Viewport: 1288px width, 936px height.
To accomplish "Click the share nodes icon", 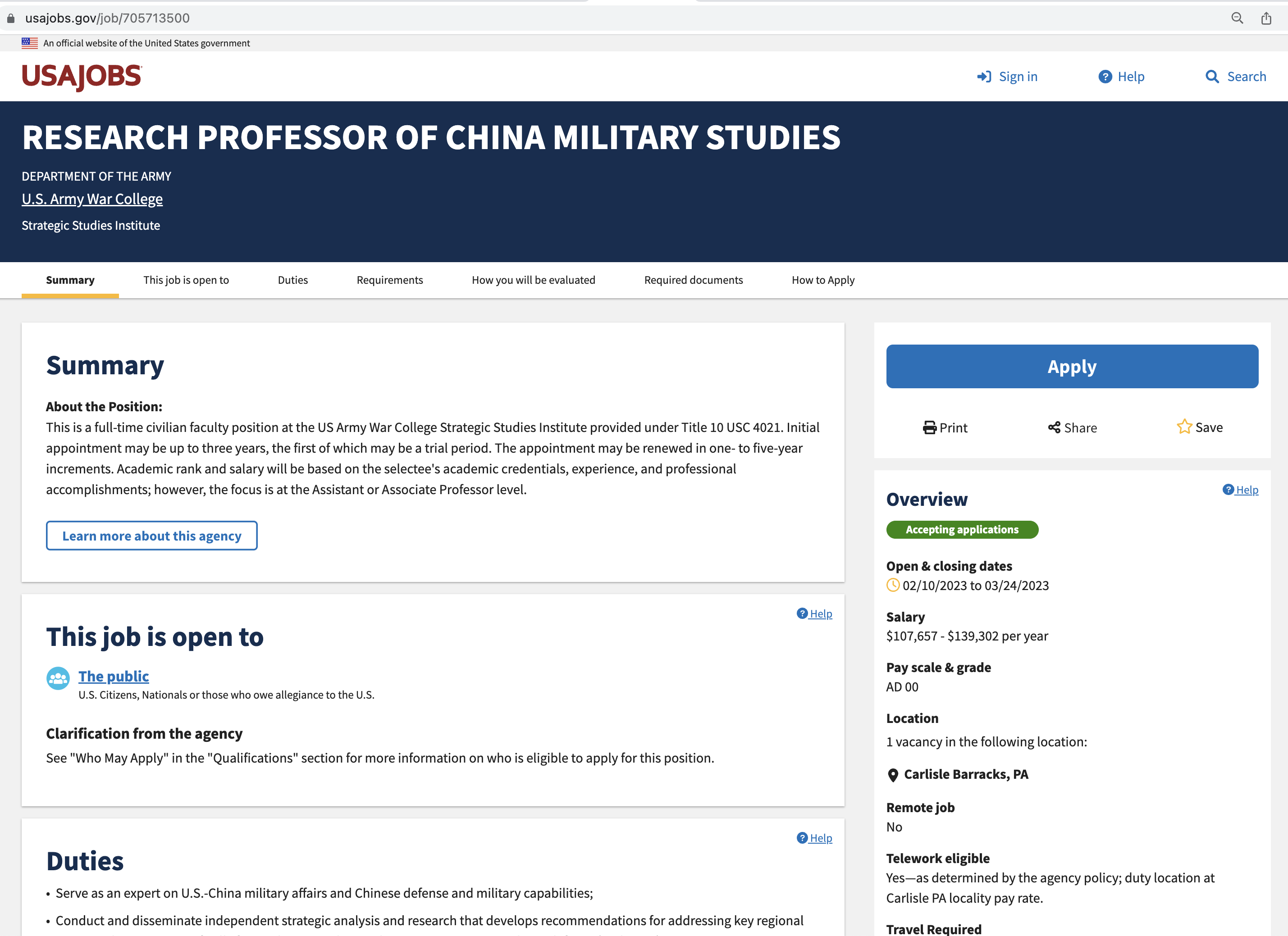I will click(1055, 427).
